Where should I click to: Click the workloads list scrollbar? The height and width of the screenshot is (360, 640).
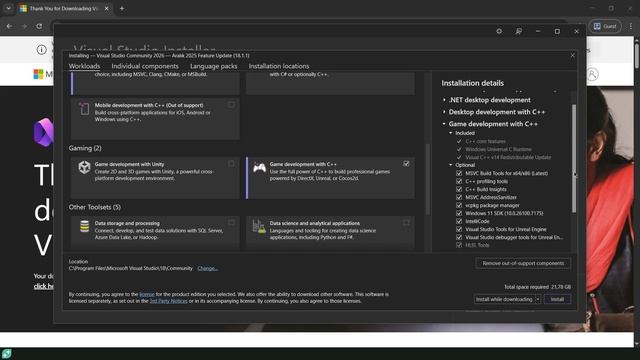point(428,179)
